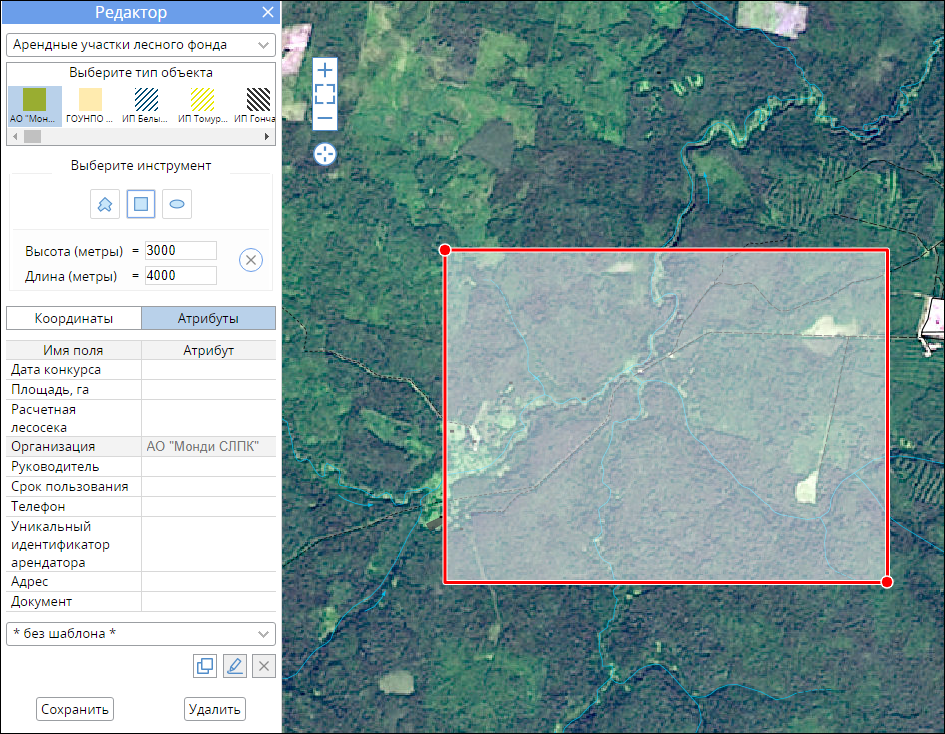This screenshot has height=734, width=945.
Task: Click the Дата конкурса attribute cell
Action: pos(209,370)
